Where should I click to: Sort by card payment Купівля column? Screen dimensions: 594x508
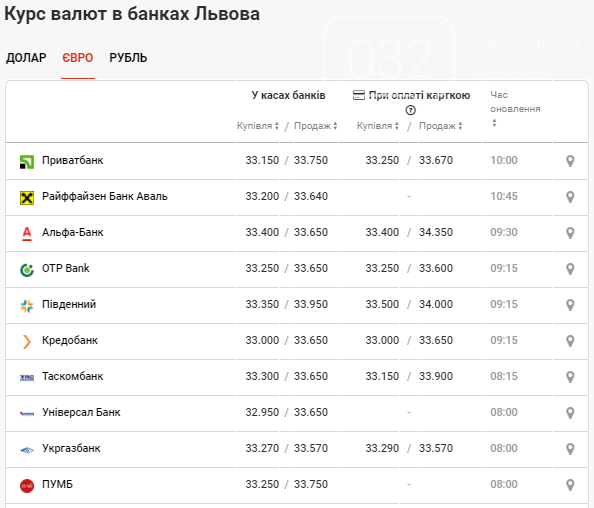click(378, 126)
